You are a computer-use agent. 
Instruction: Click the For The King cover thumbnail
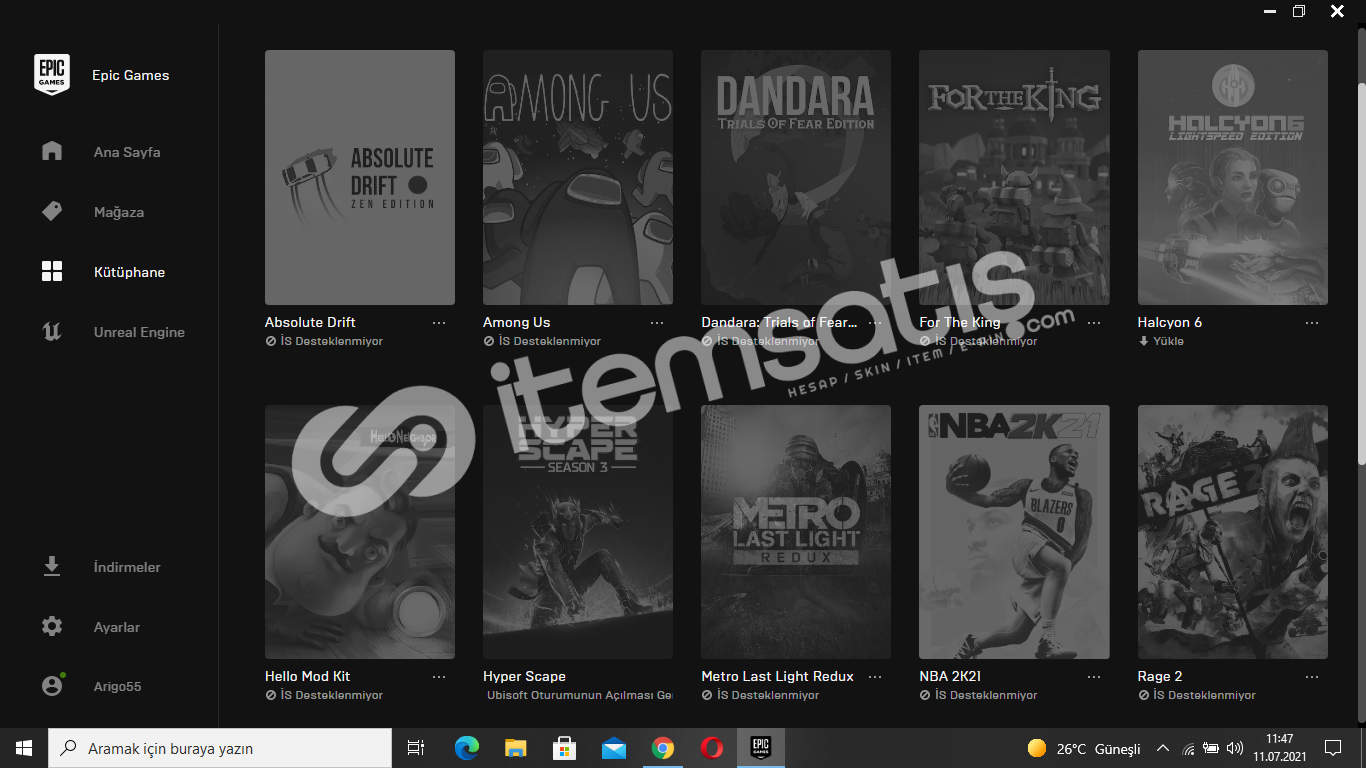pyautogui.click(x=1014, y=177)
